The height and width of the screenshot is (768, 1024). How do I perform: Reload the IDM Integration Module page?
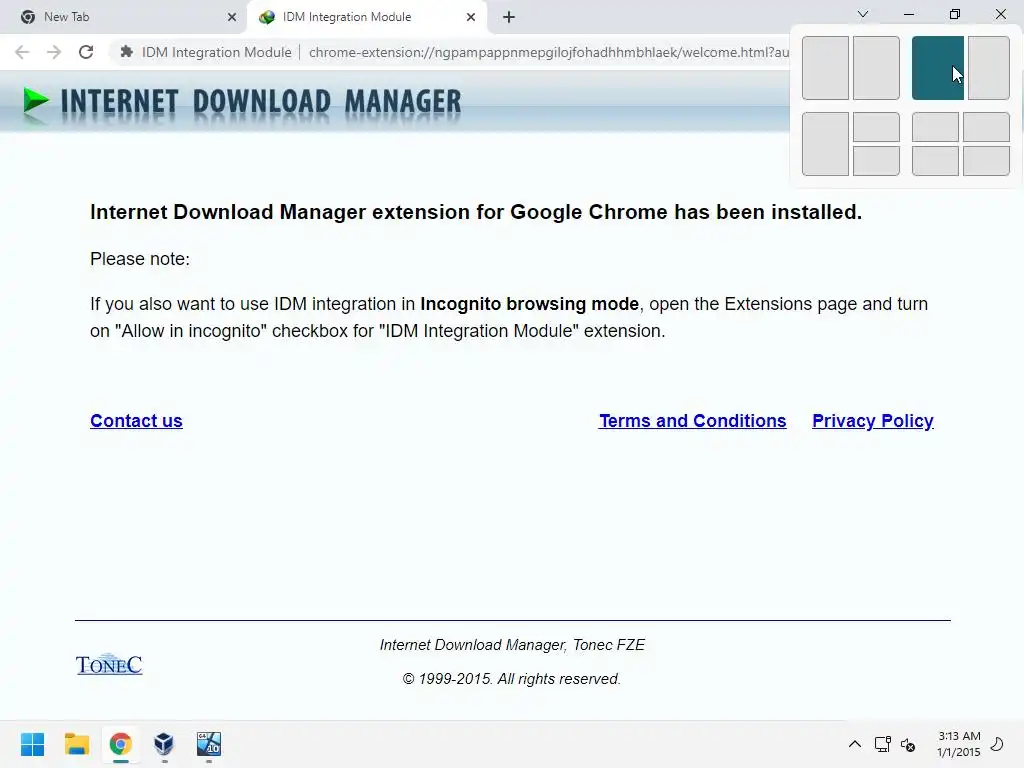tap(86, 52)
